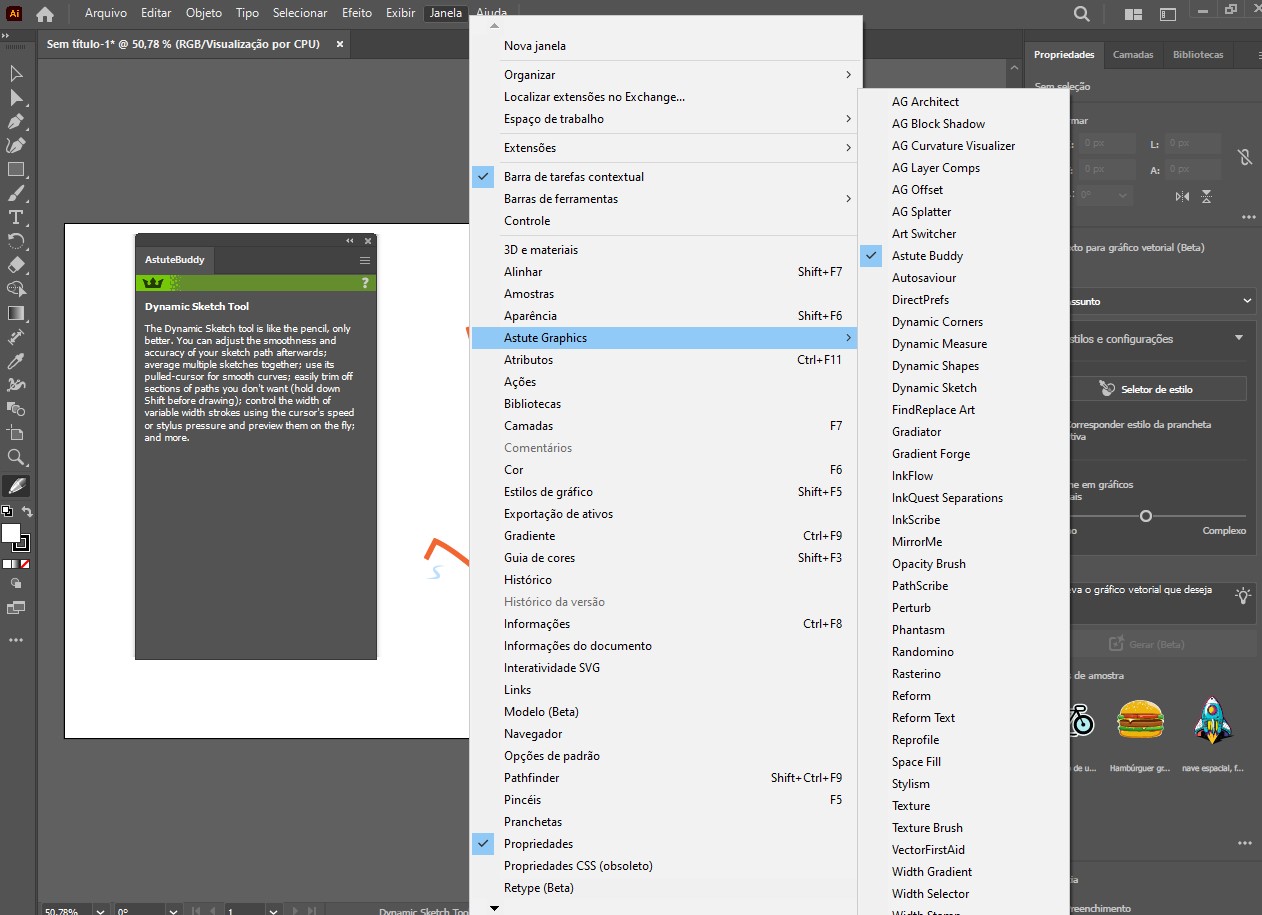This screenshot has width=1262, height=915.
Task: Select the Pen tool in the toolbar
Action: point(16,121)
